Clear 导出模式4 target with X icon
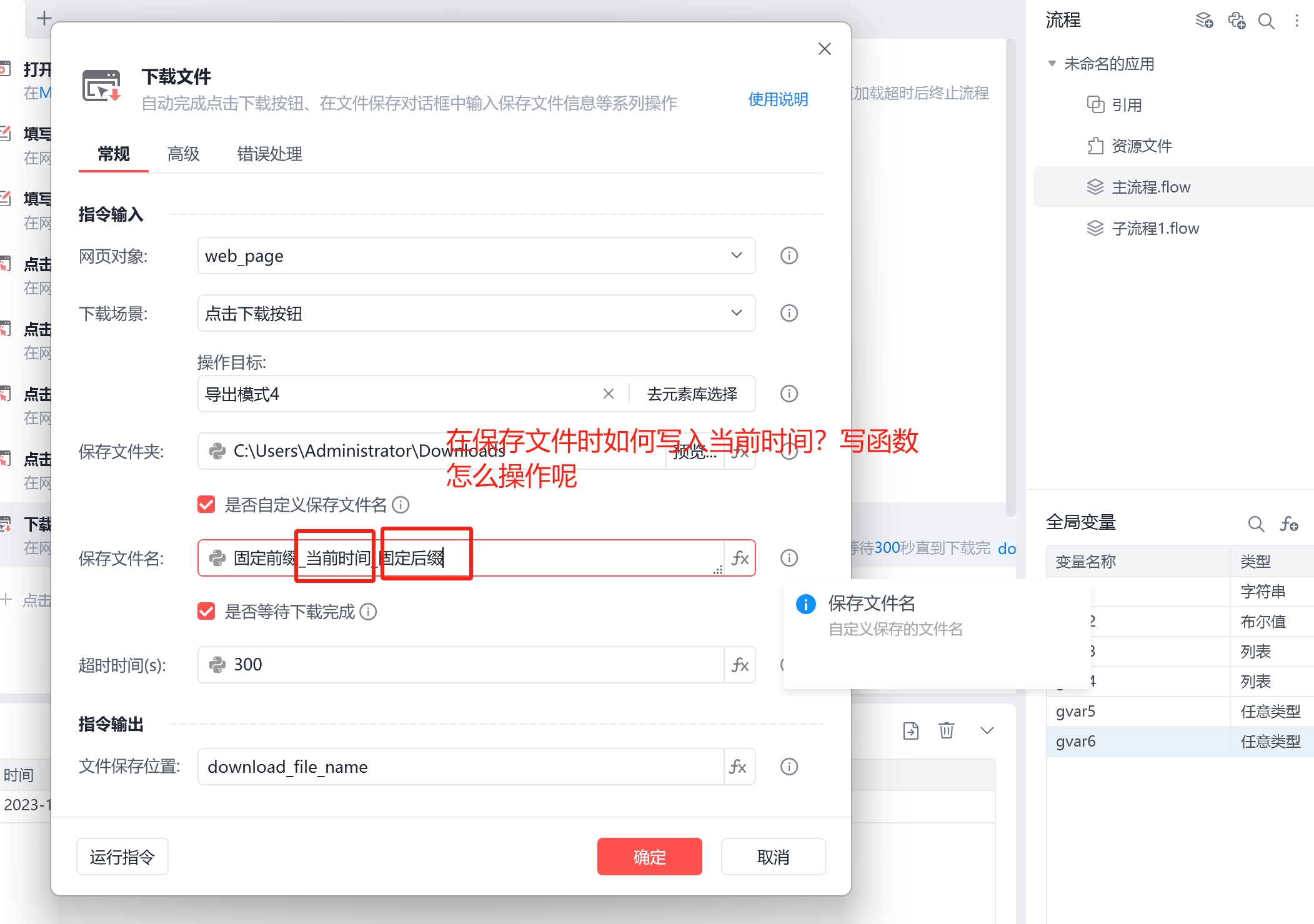The height and width of the screenshot is (924, 1314). click(x=608, y=394)
